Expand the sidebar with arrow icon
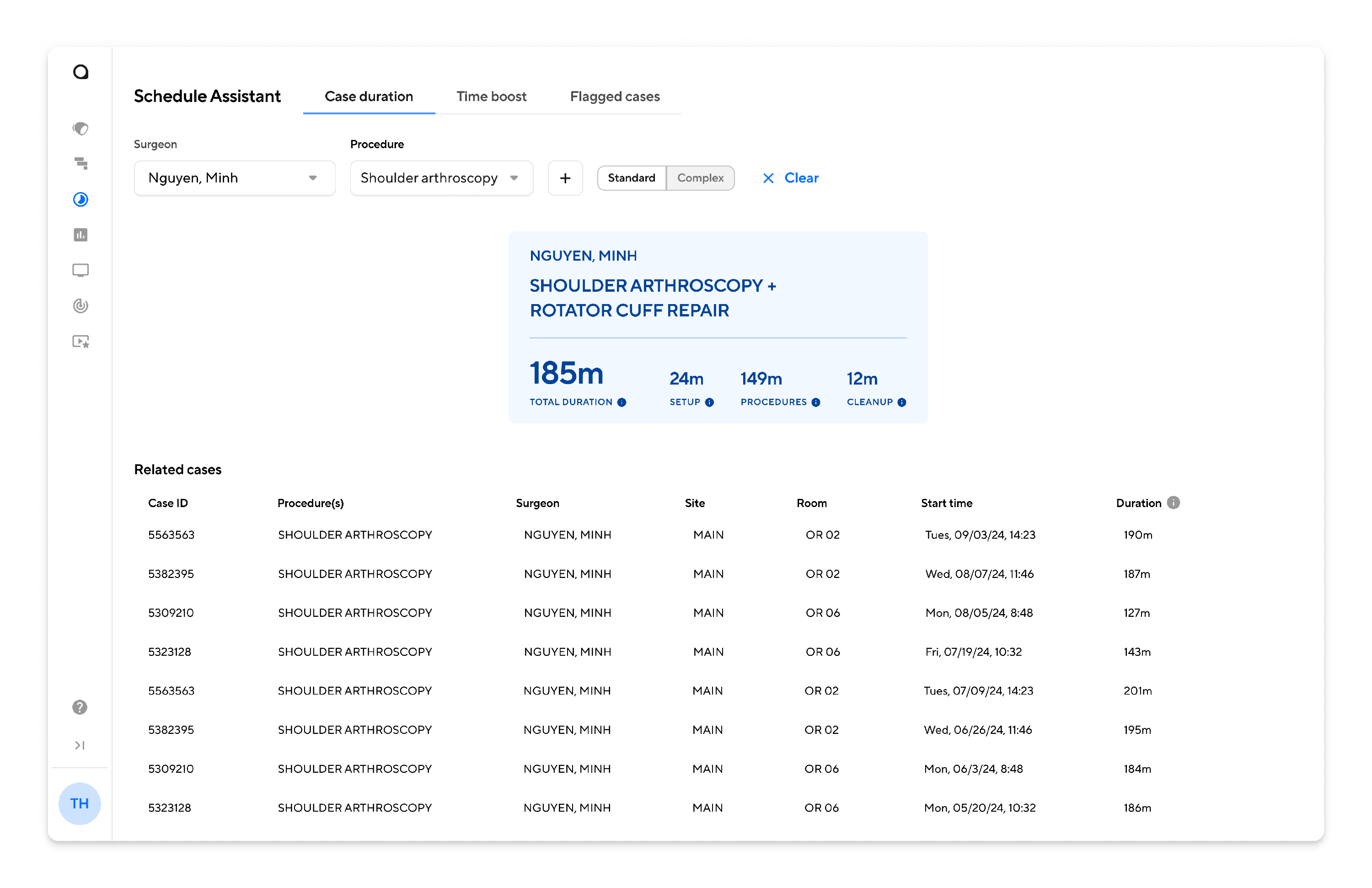Screen dimensions: 1372x888 (x=80, y=745)
